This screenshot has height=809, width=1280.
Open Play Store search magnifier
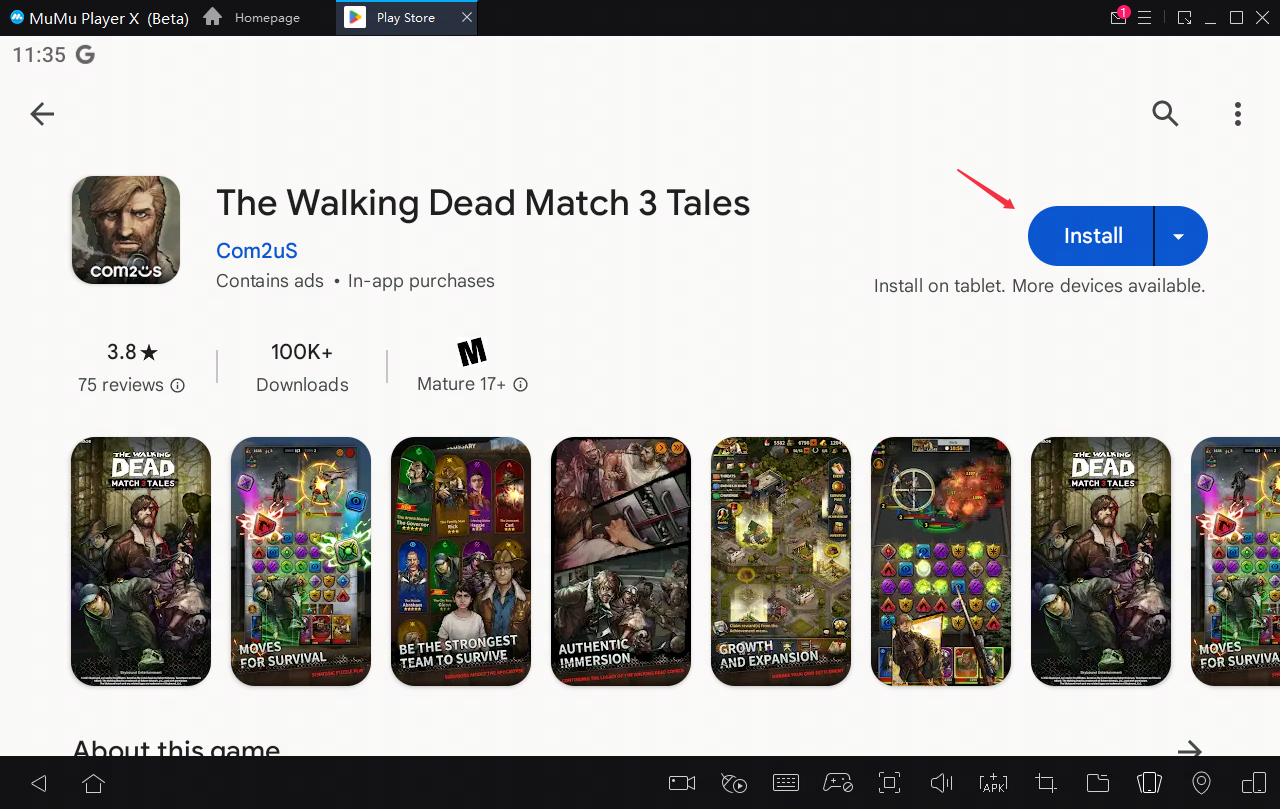(x=1165, y=114)
